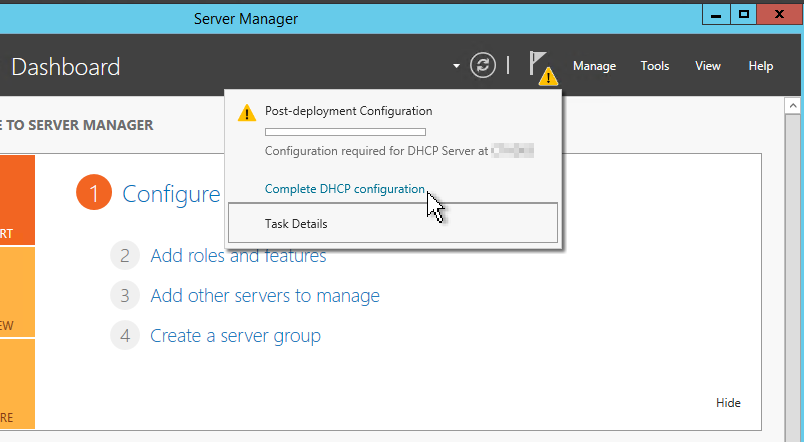The image size is (804, 442).
Task: Click Configuration required for DHCP Server text
Action: [376, 151]
